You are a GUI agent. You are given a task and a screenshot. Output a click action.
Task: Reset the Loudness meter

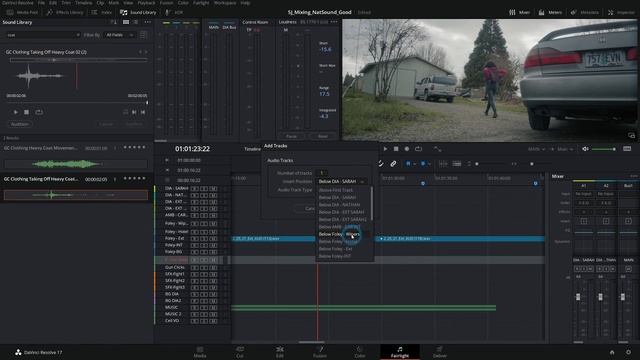click(322, 136)
